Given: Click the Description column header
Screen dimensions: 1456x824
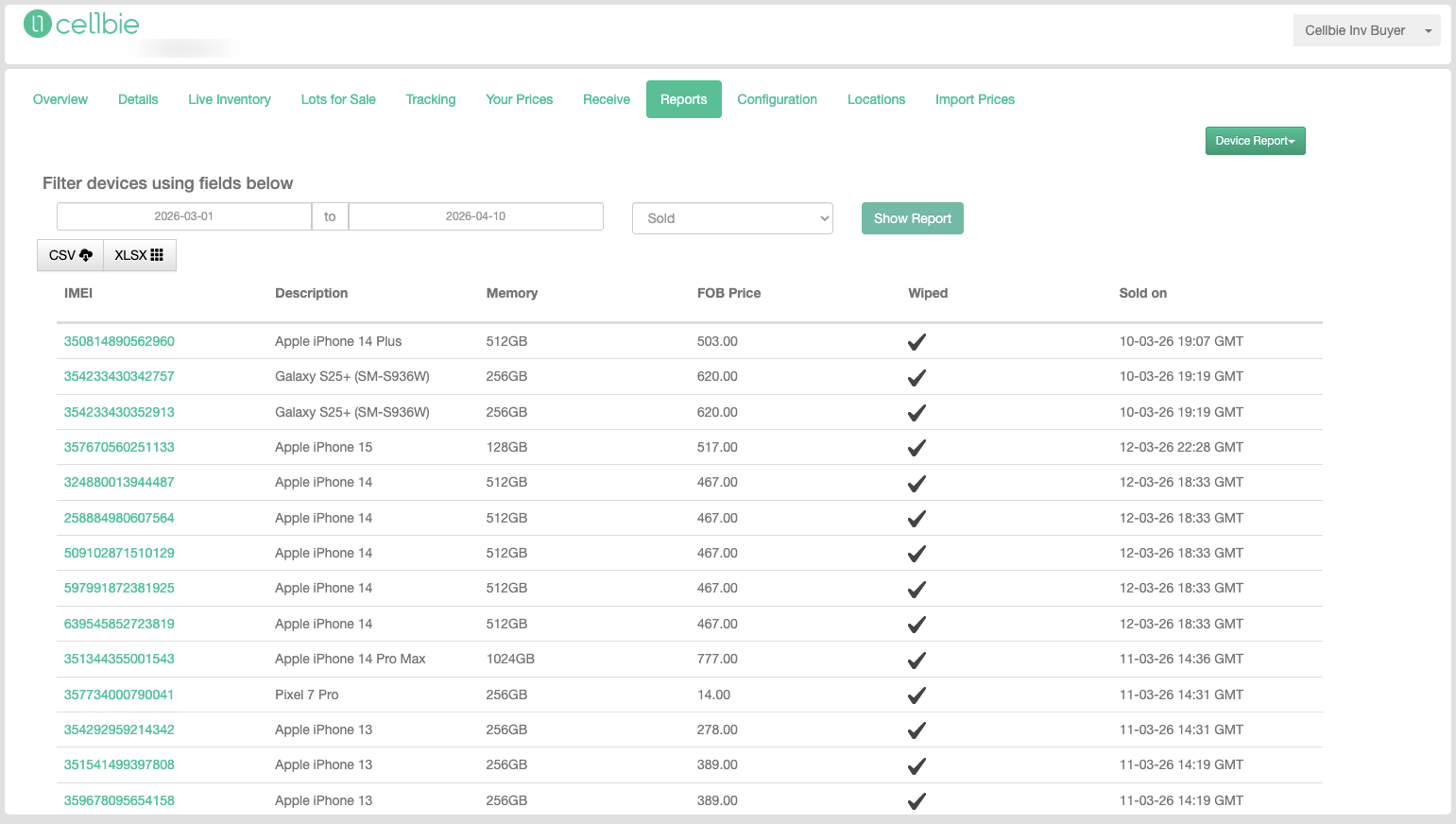Looking at the screenshot, I should pos(312,293).
